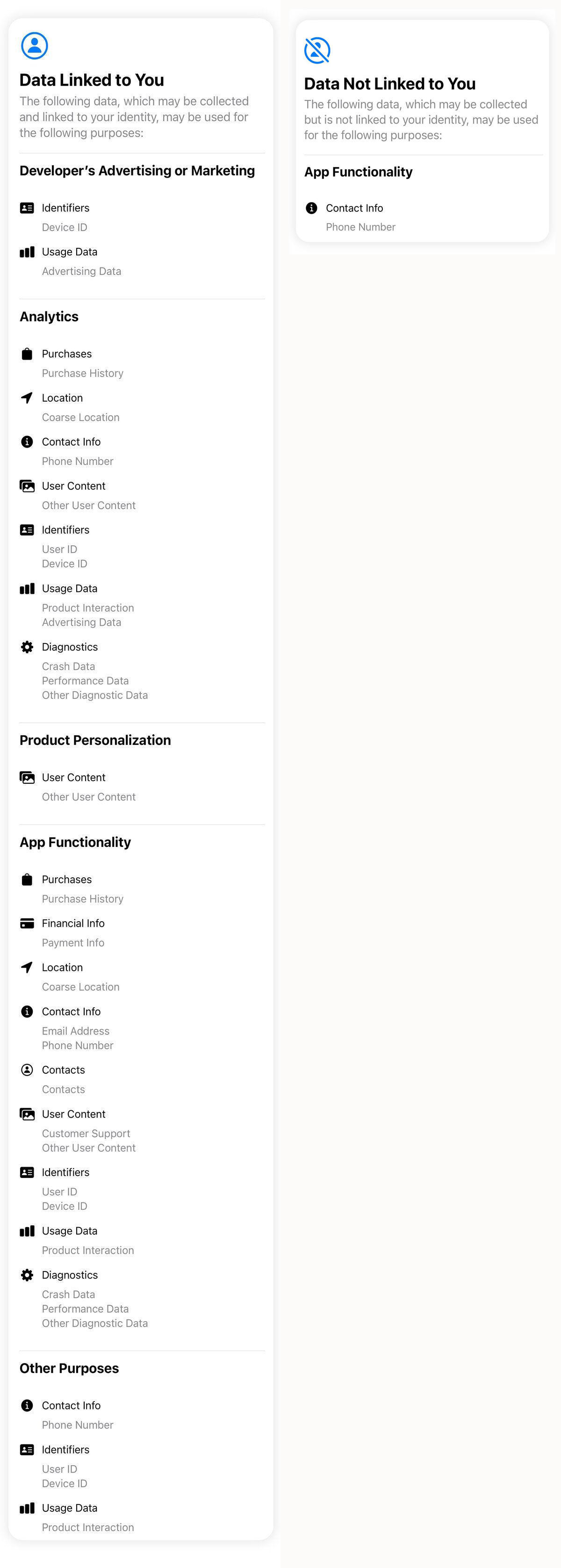
Task: Click the Purchases bag icon under Analytics
Action: tap(27, 354)
